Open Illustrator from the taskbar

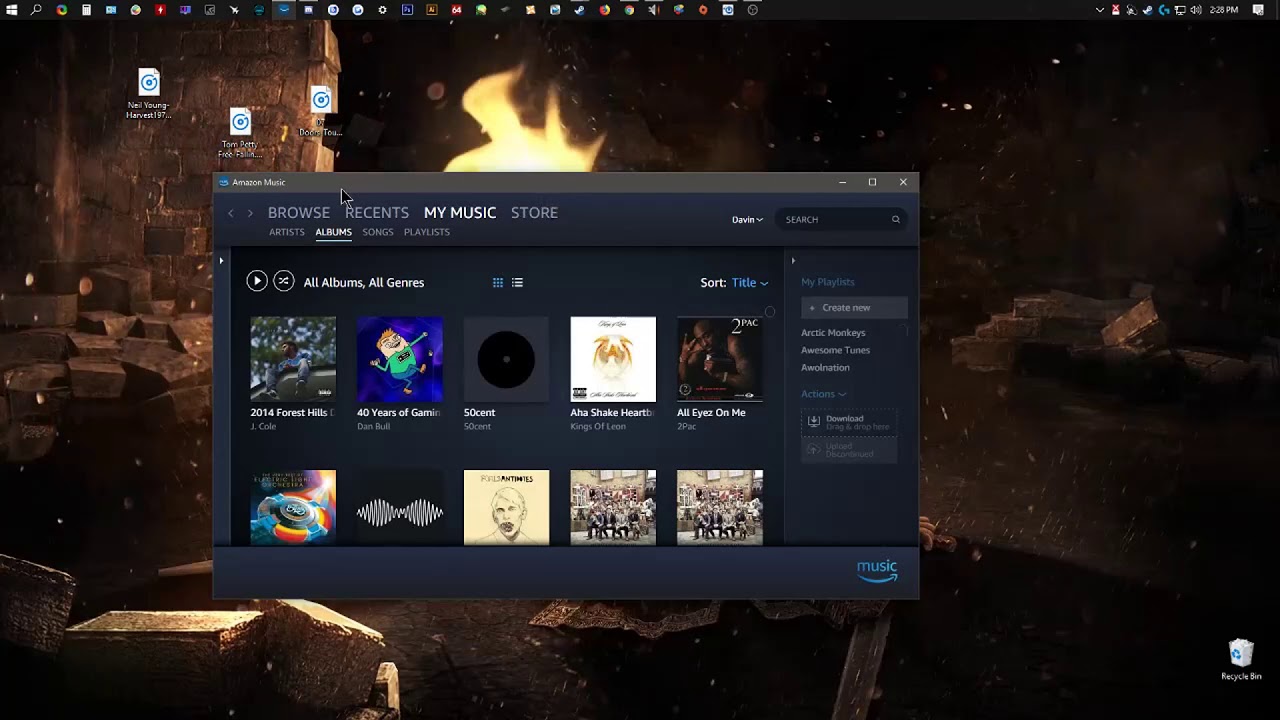432,10
